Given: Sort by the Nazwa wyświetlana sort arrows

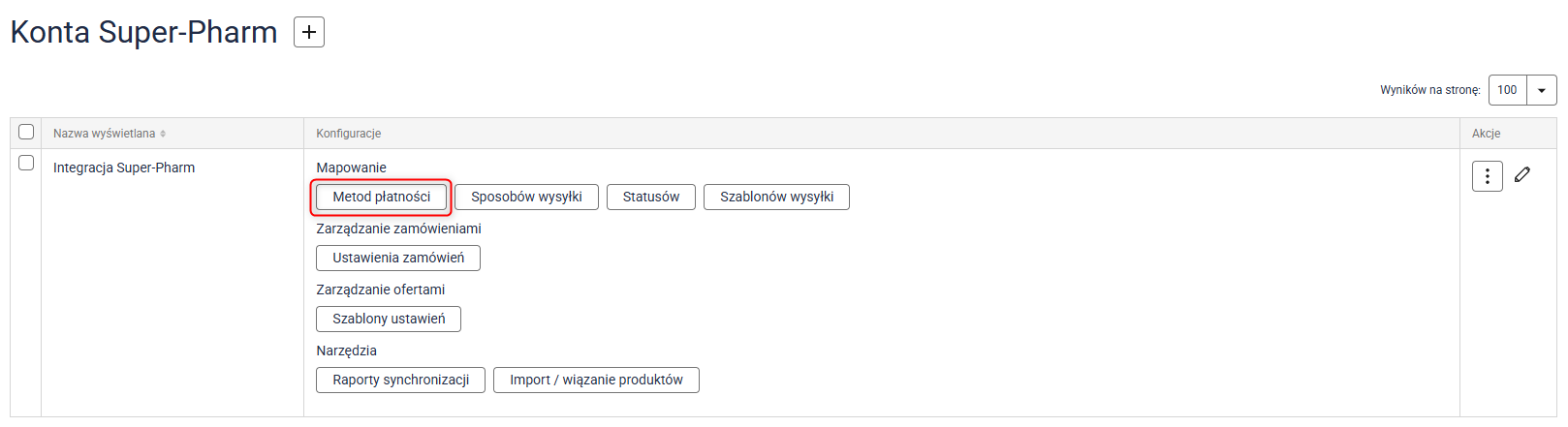Looking at the screenshot, I should [x=163, y=134].
